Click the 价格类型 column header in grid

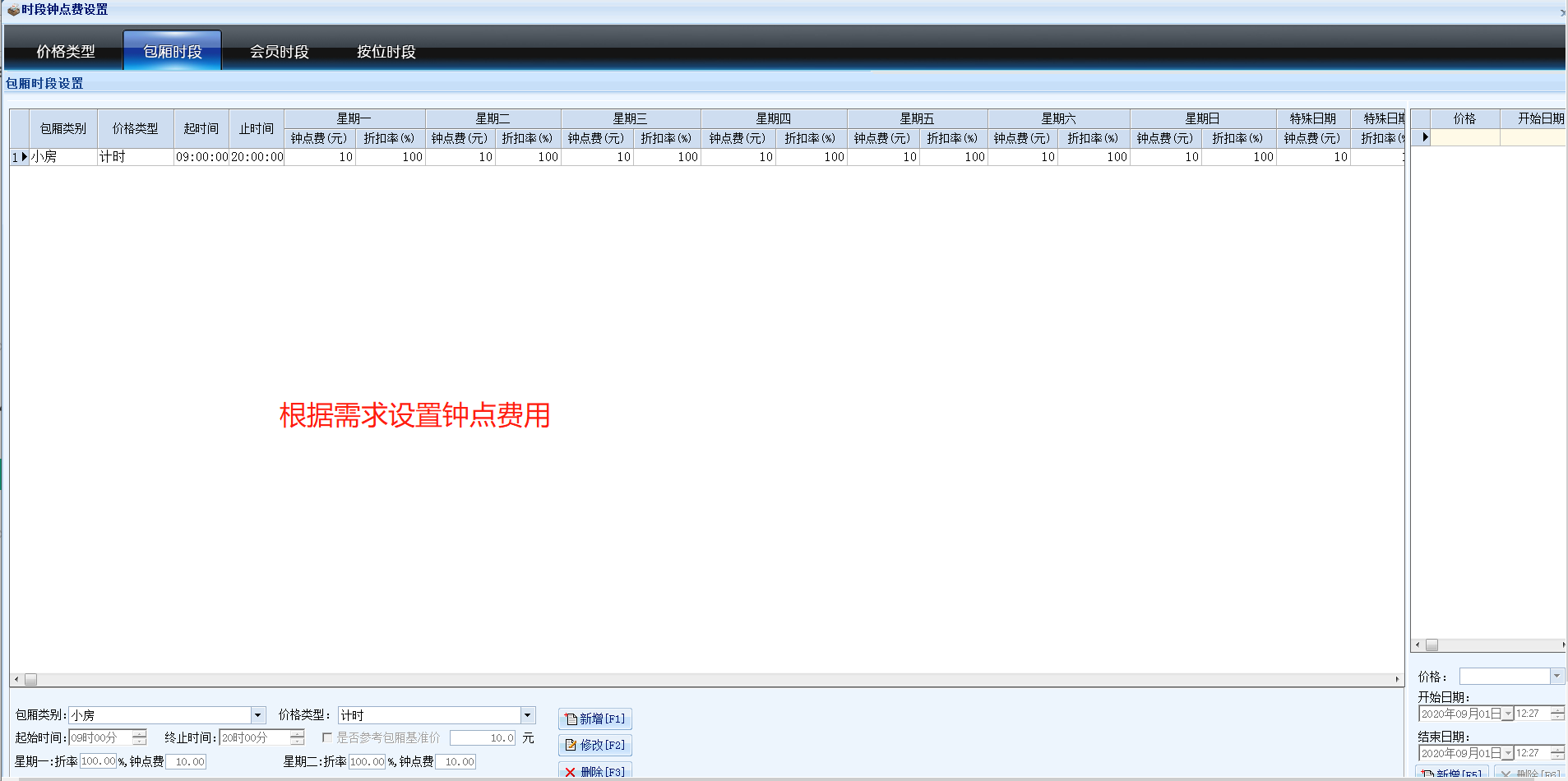click(136, 128)
